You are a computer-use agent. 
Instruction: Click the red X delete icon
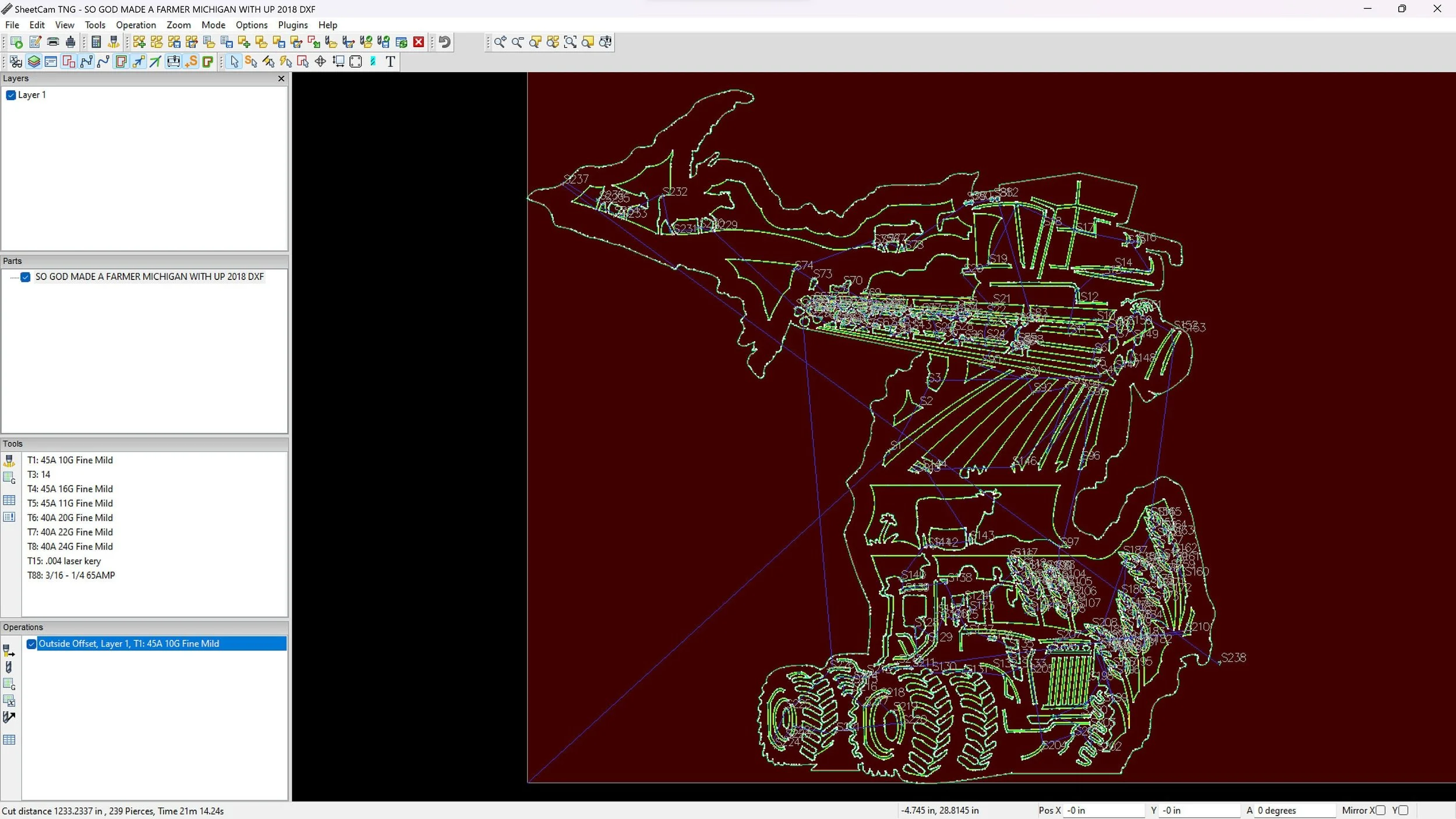[x=418, y=42]
